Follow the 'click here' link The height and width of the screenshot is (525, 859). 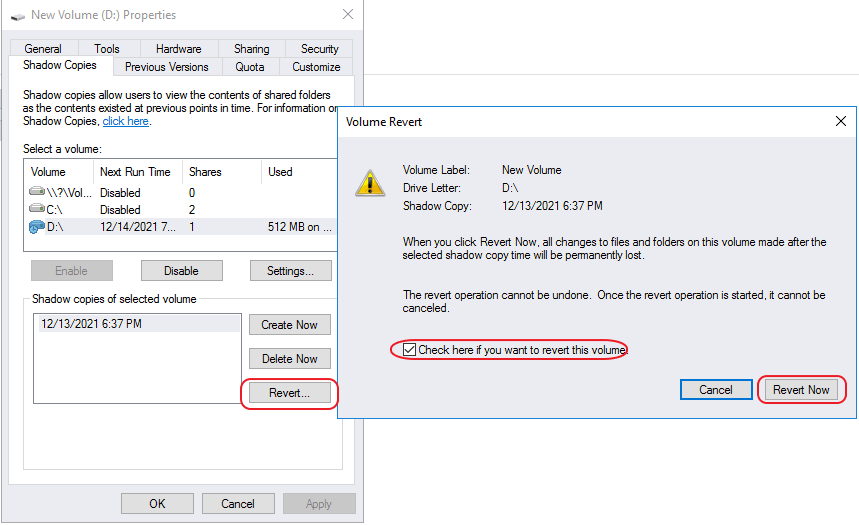125,121
